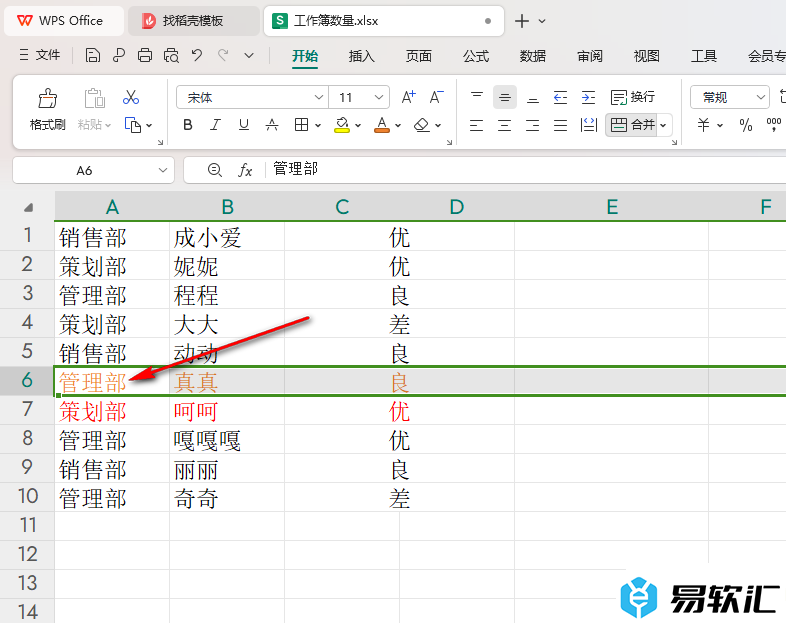This screenshot has height=623, width=786.
Task: Open the font size 11 dropdown
Action: coord(379,97)
